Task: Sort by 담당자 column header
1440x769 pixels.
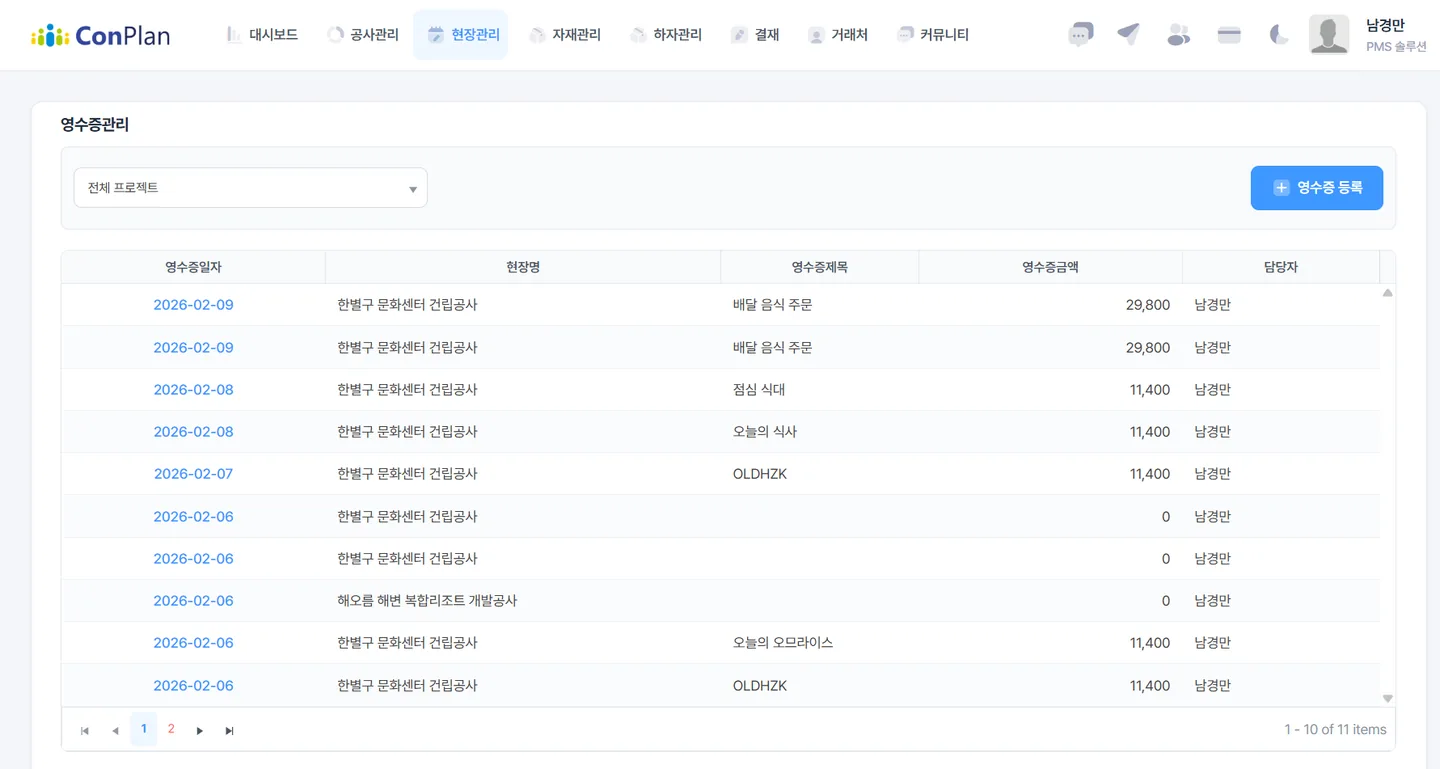Action: coord(1281,267)
